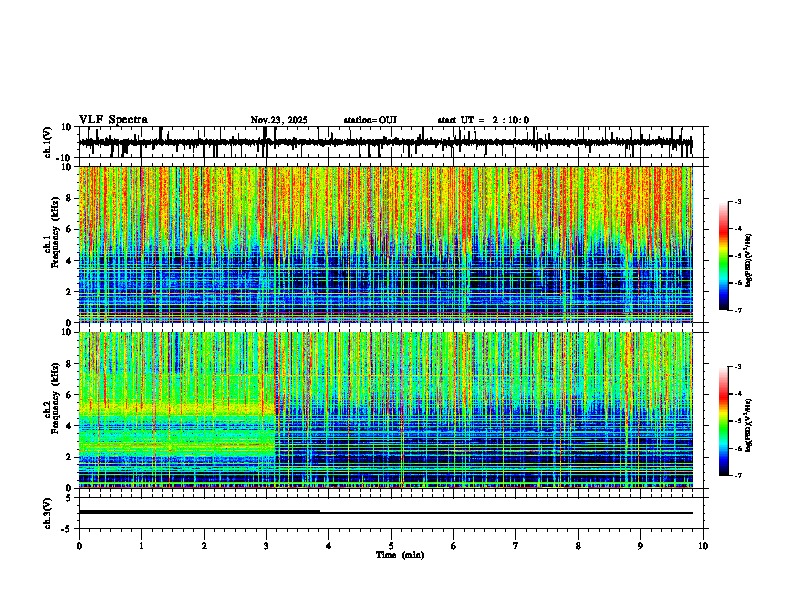Click the ch.1 colorbar log(PSD) label
Screen dimensions: 792x612
pos(749,261)
